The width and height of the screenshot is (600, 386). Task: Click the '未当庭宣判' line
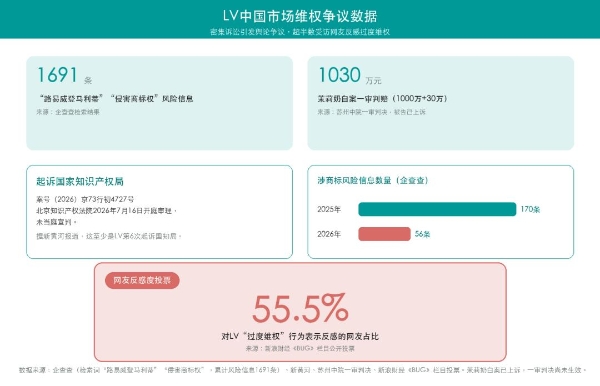57,222
